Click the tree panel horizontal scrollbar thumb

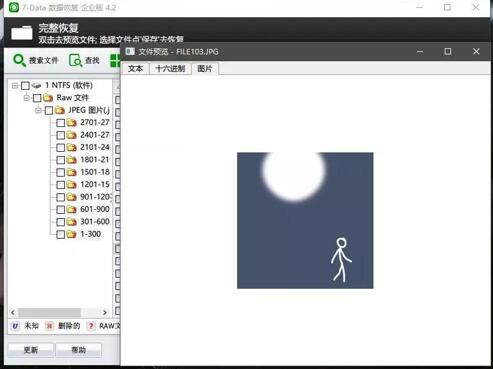(49, 312)
